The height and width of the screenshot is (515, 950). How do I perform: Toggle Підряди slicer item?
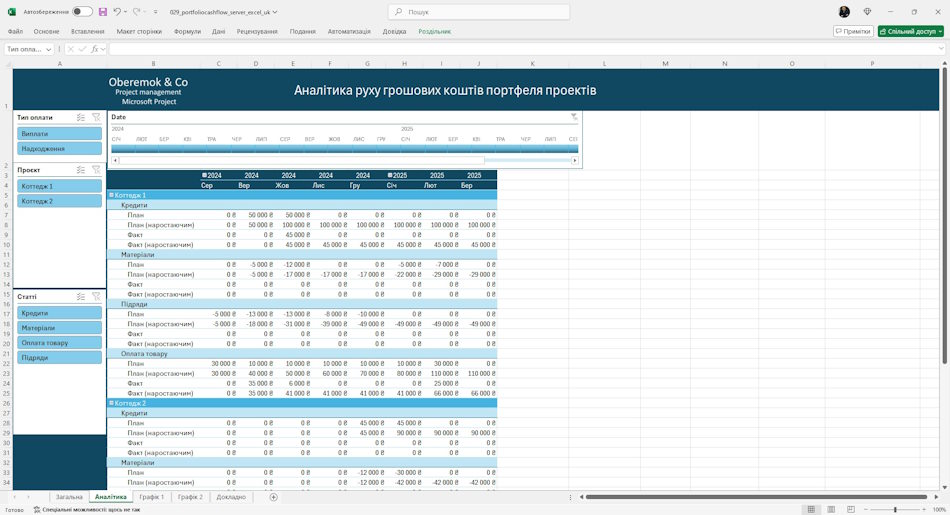[59, 357]
